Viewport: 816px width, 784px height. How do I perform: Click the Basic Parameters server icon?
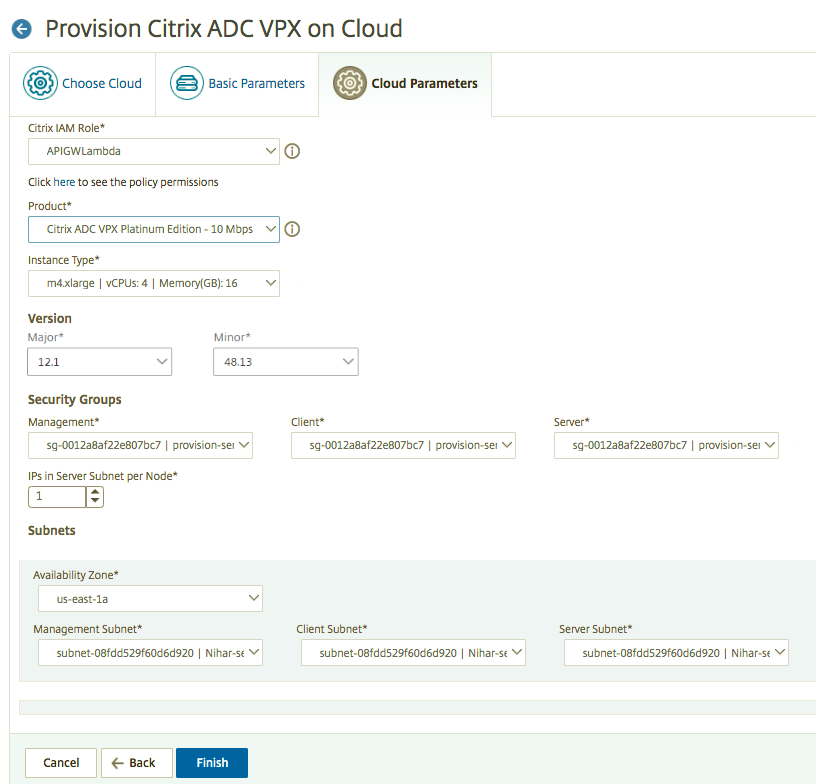pos(186,83)
